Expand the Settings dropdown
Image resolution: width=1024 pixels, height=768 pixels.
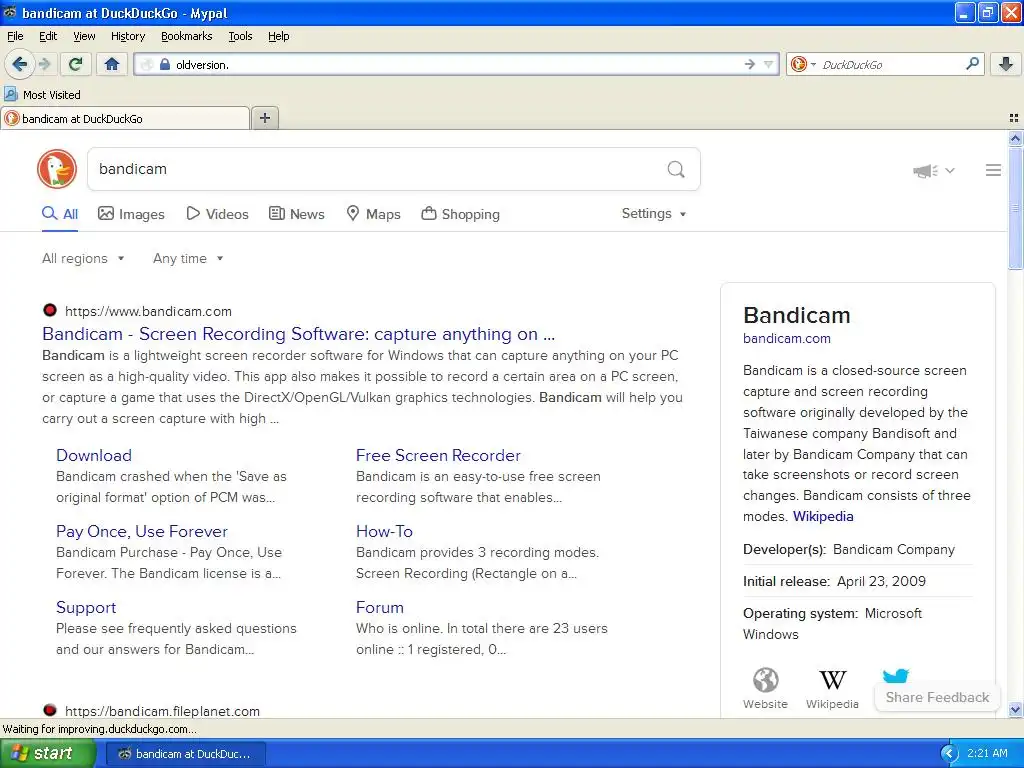[654, 214]
